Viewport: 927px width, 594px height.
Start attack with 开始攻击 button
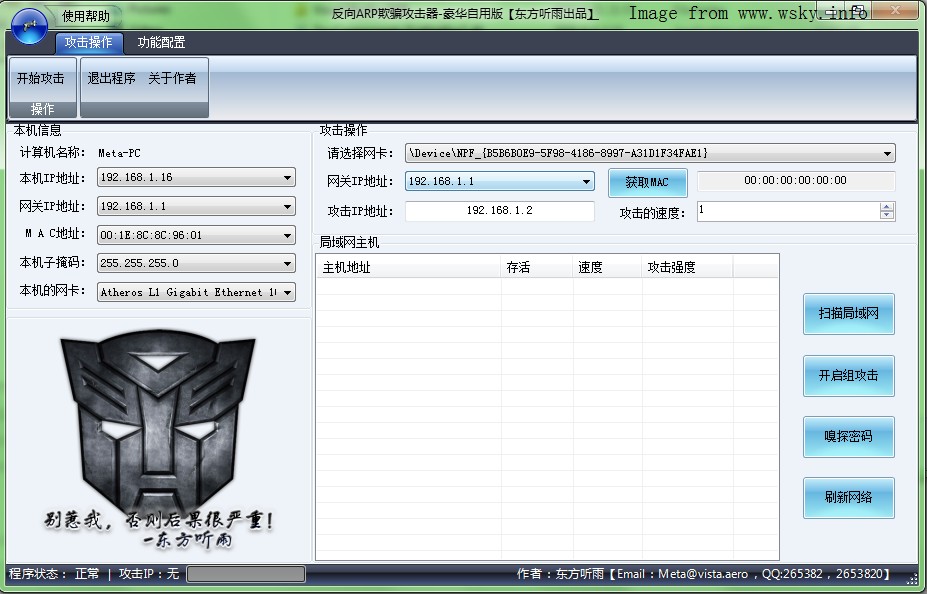point(41,78)
